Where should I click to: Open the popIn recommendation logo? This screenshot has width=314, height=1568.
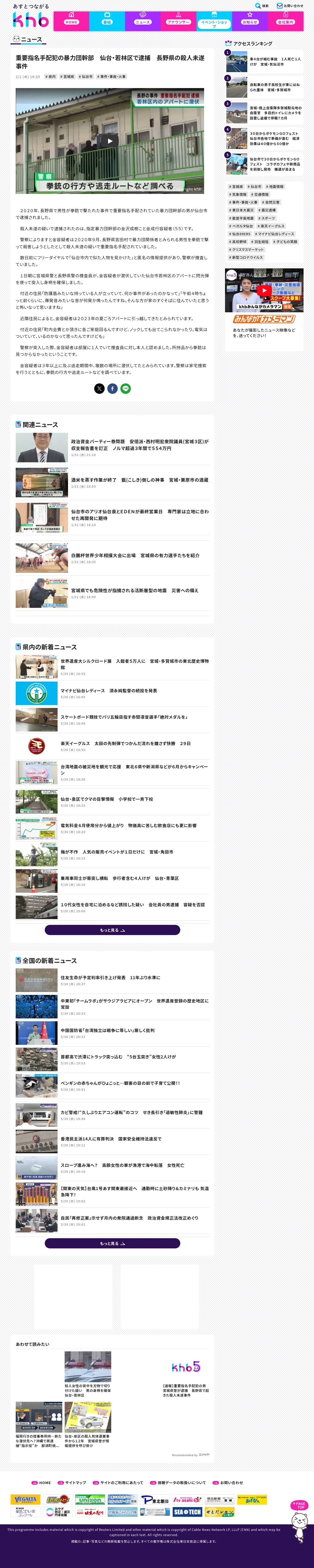tap(204, 1455)
